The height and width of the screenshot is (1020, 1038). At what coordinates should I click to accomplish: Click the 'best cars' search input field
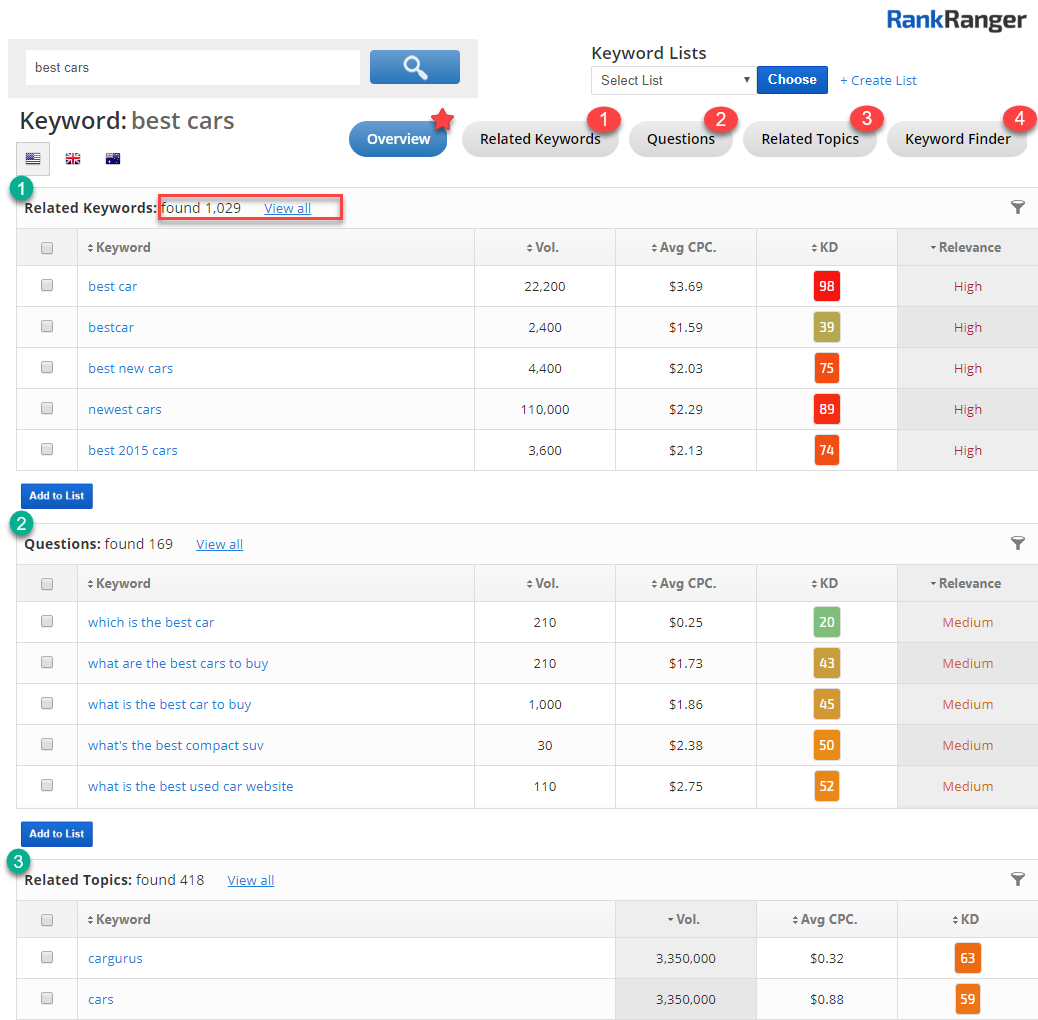pos(192,68)
